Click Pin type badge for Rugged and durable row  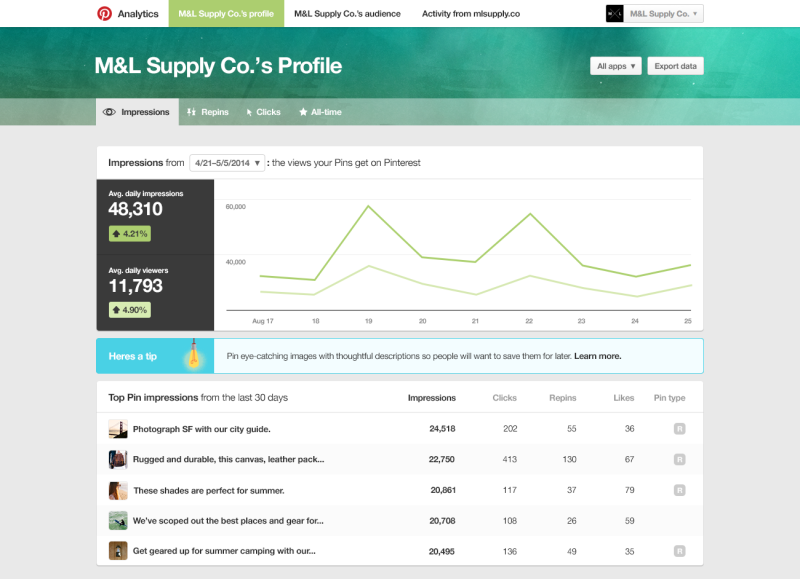(679, 459)
